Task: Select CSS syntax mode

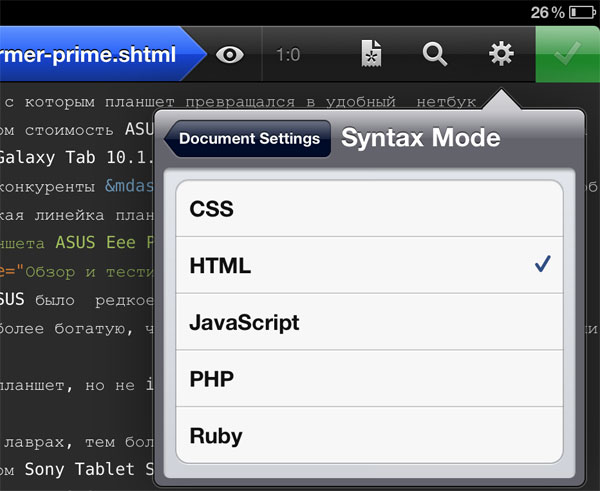Action: pos(369,209)
